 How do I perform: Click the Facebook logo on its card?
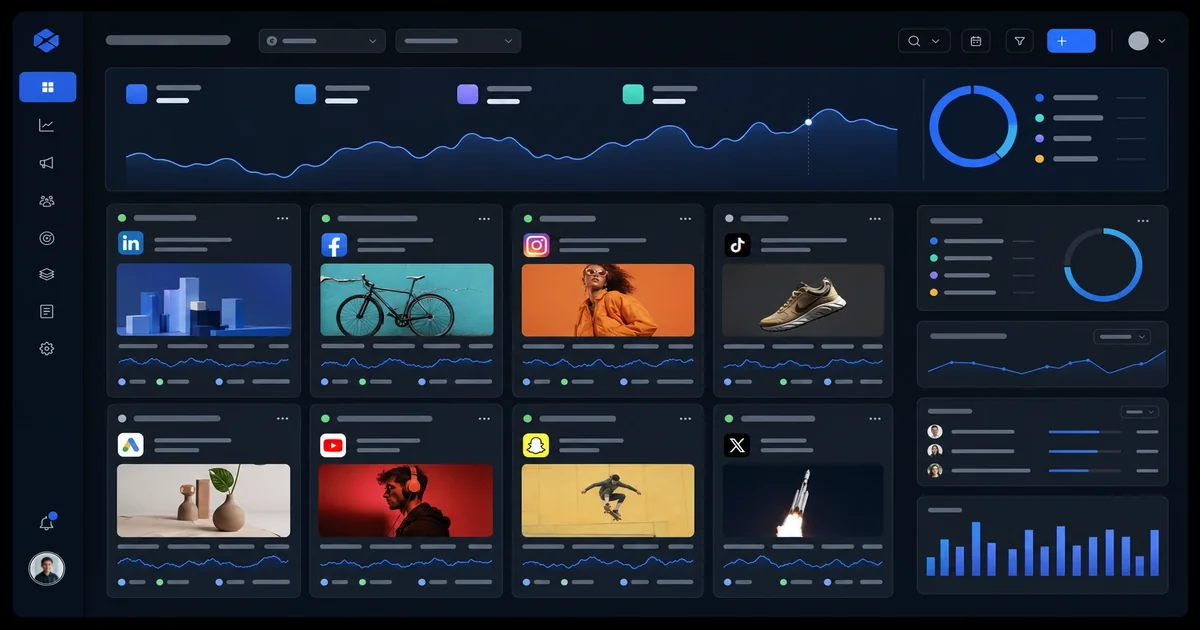[334, 245]
